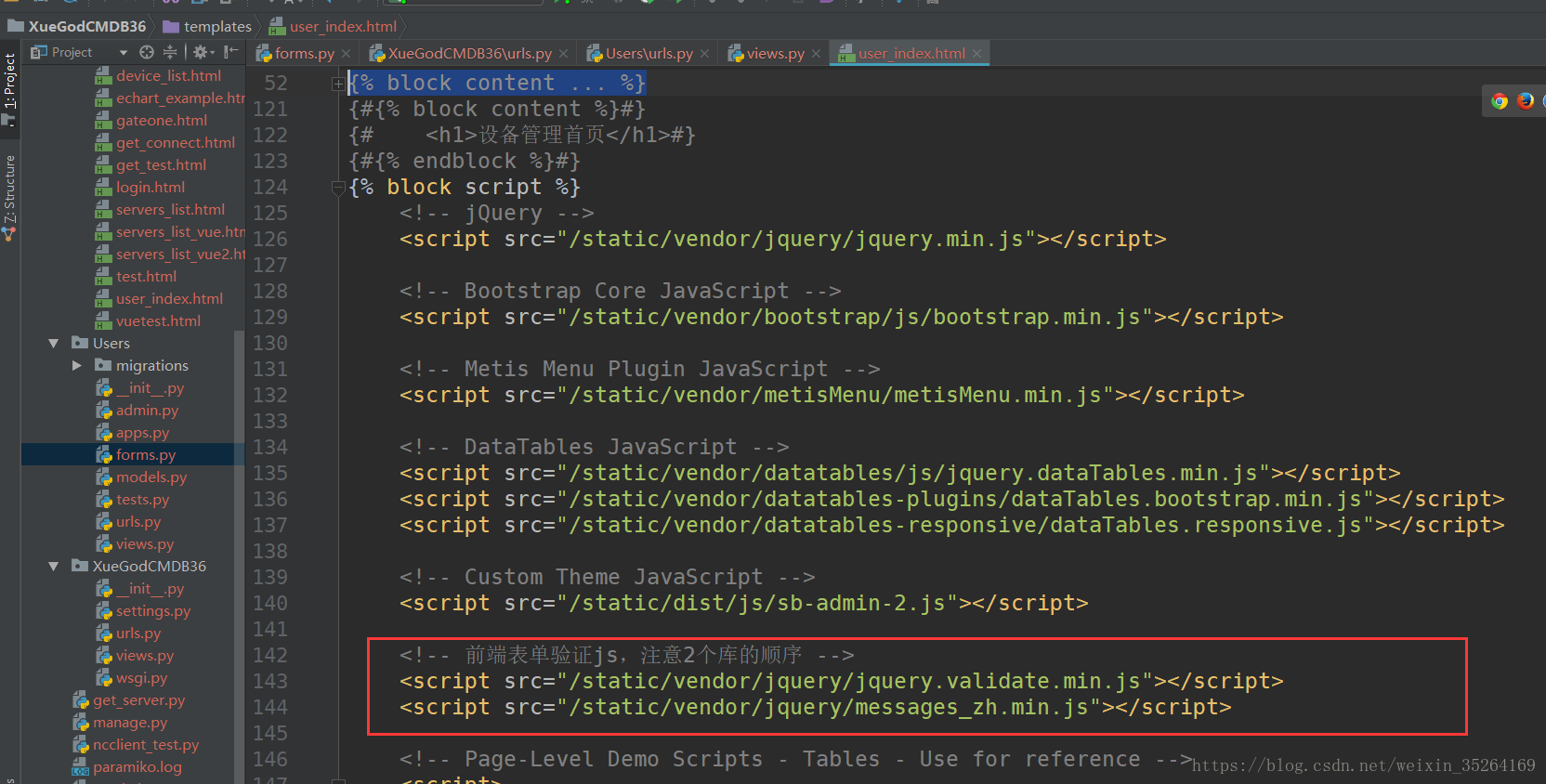Click the 'block script' template tag line
1546x784 pixels.
click(x=465, y=188)
